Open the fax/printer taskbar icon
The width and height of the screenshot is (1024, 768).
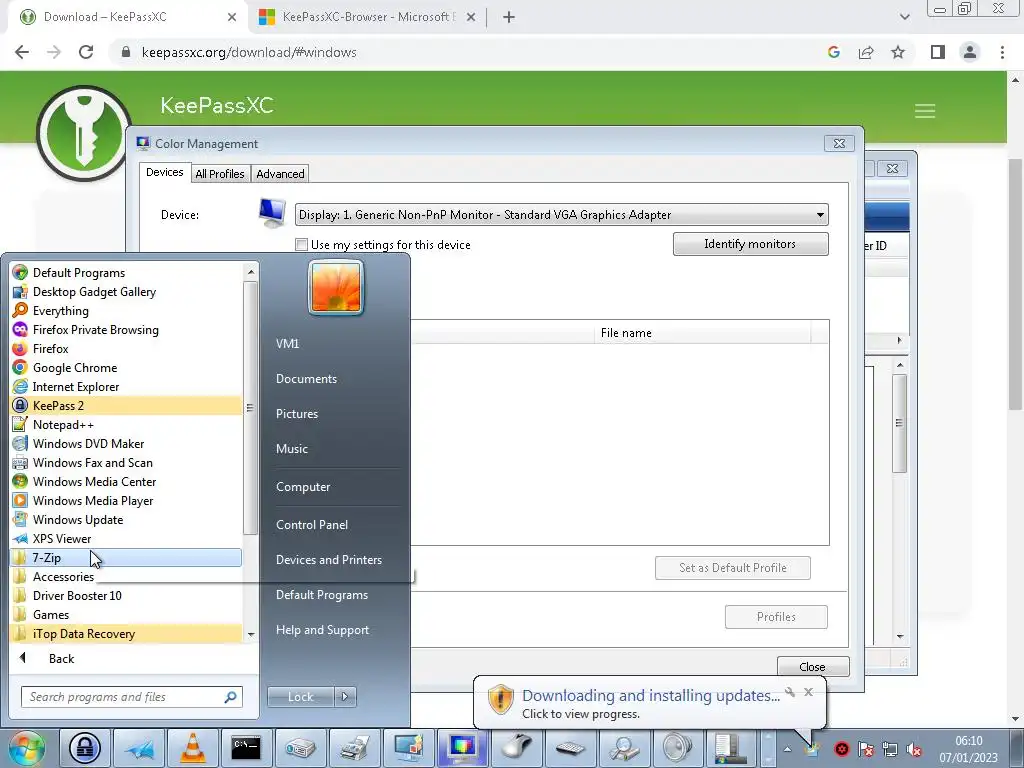coord(354,748)
